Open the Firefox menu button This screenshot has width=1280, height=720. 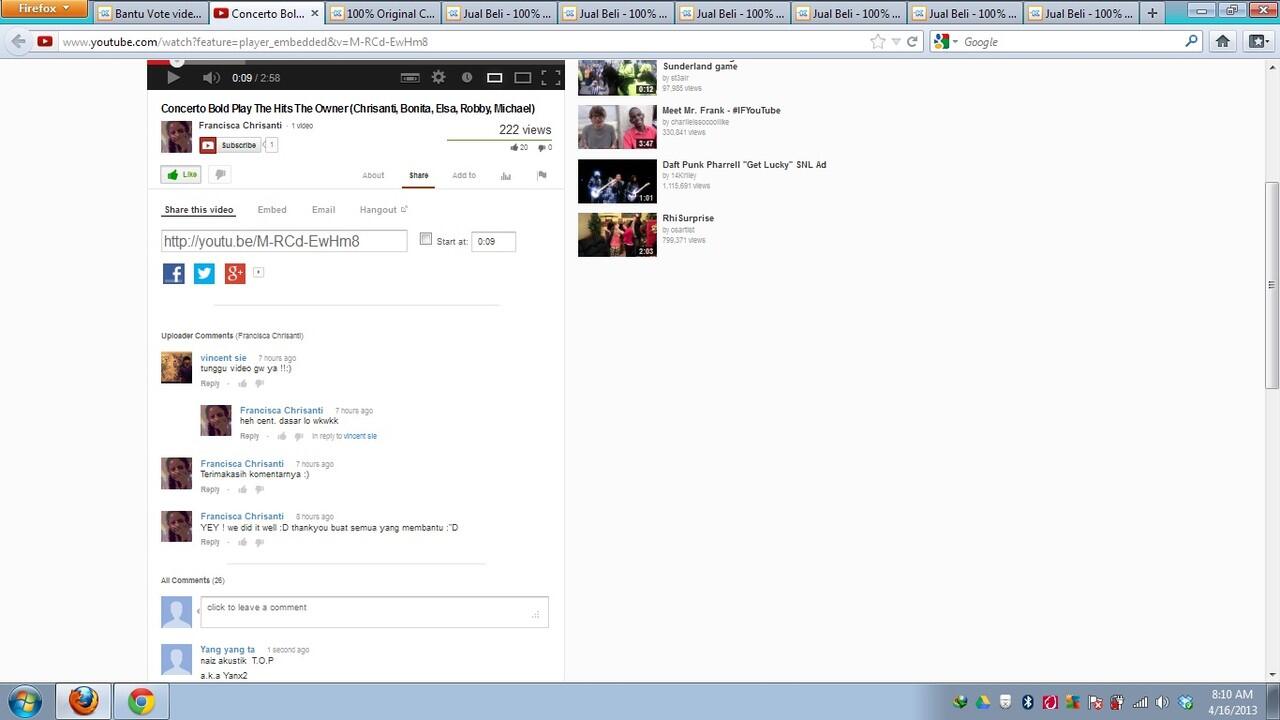(45, 9)
